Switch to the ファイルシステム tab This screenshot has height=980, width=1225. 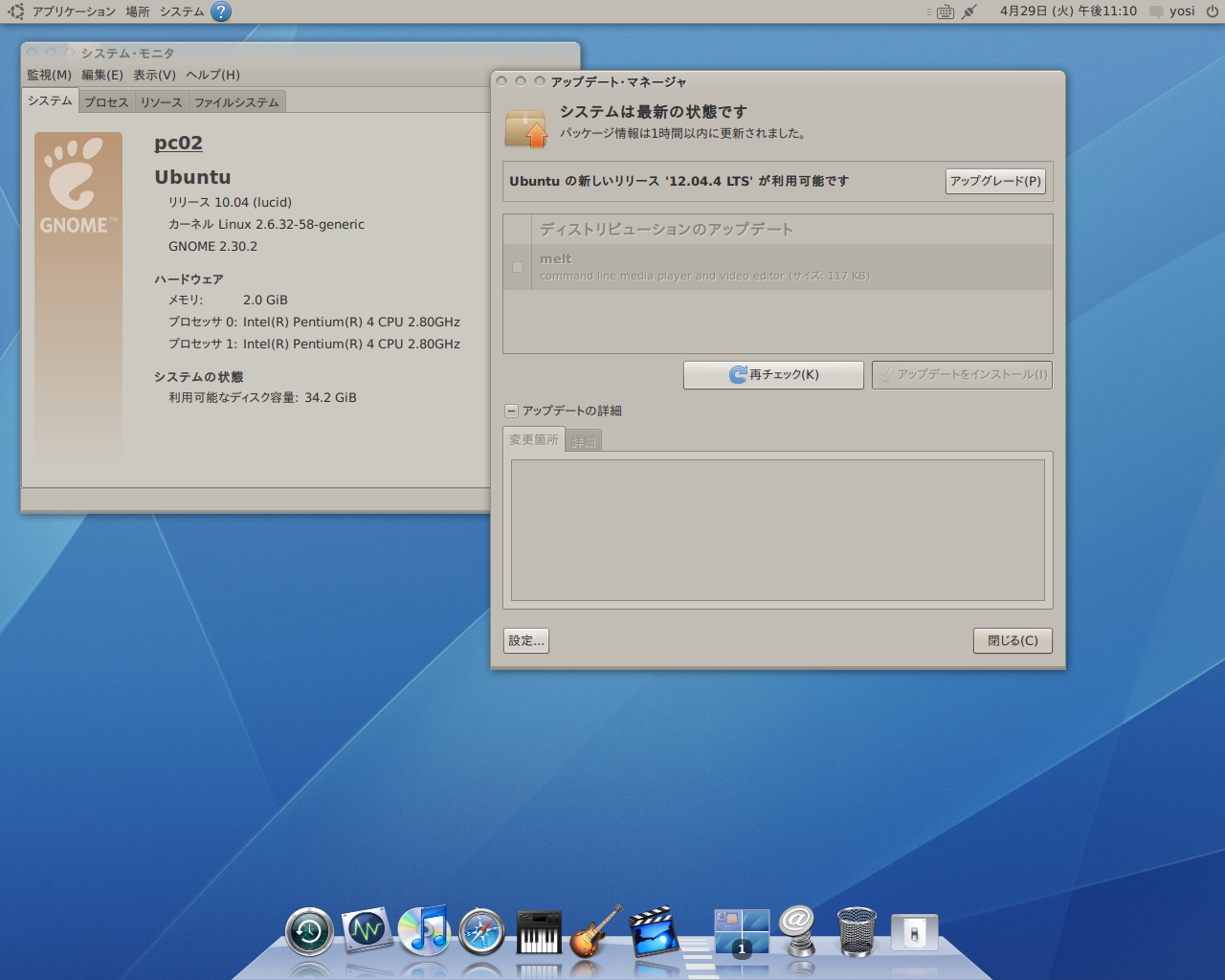pos(237,102)
